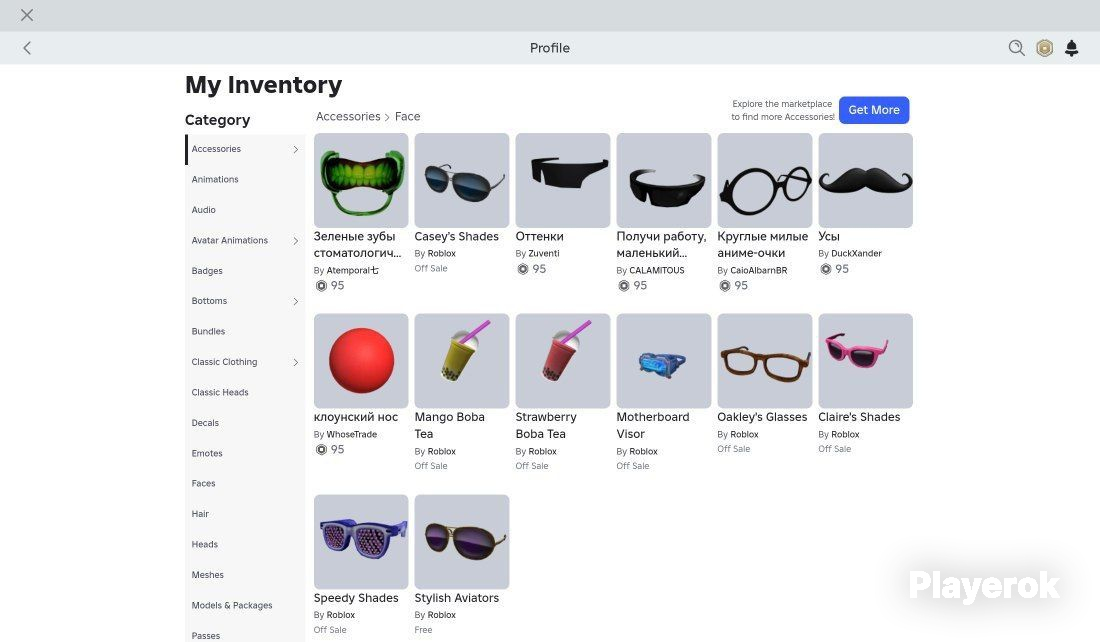Select the Heads category

(245, 544)
